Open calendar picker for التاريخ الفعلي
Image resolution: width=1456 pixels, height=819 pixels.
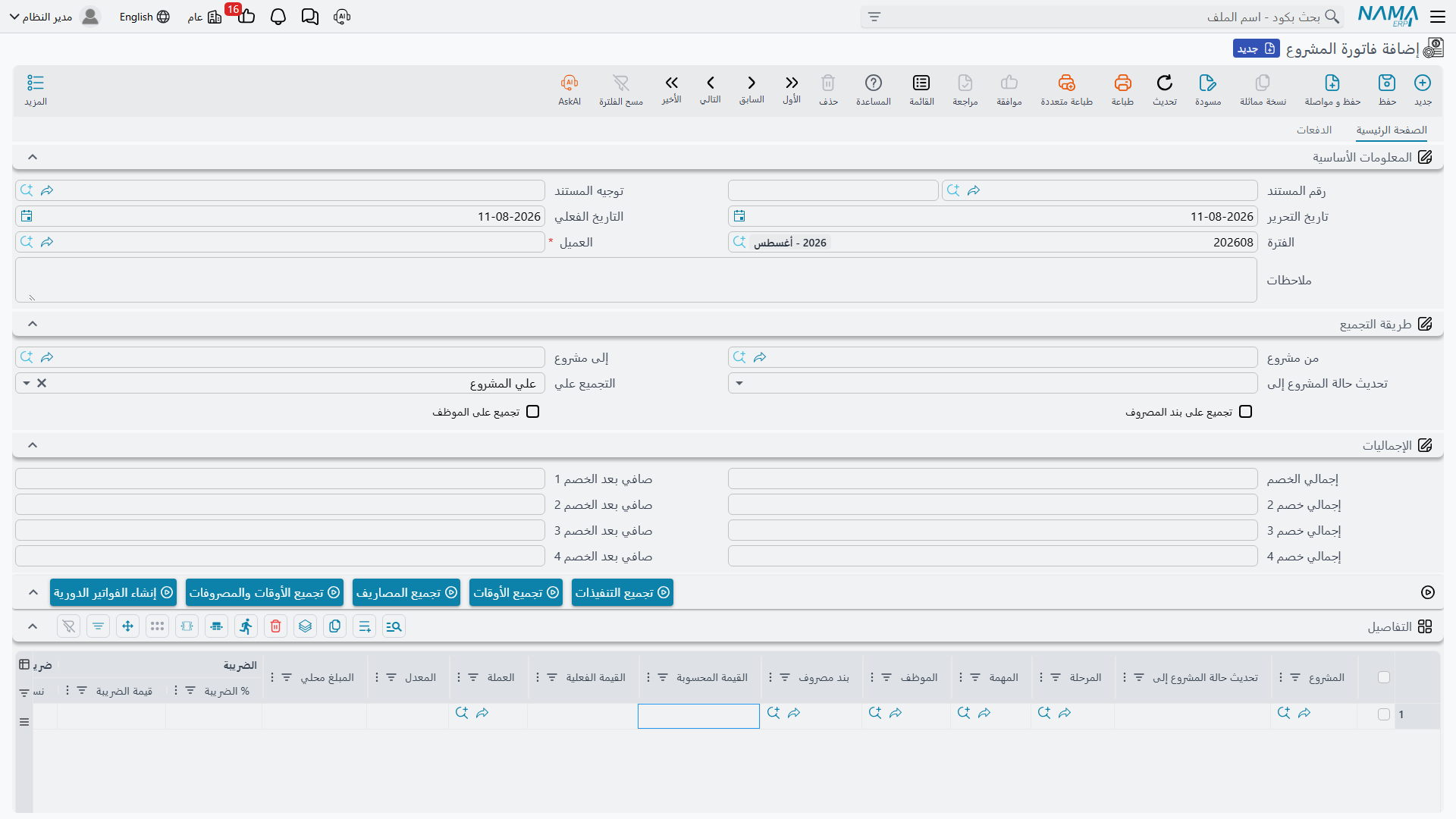(x=27, y=216)
